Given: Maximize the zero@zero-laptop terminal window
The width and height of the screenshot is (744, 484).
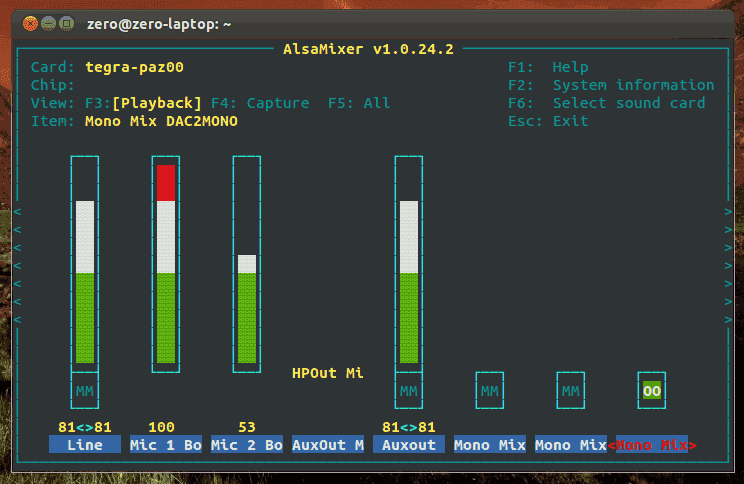Looking at the screenshot, I should click(x=66, y=23).
